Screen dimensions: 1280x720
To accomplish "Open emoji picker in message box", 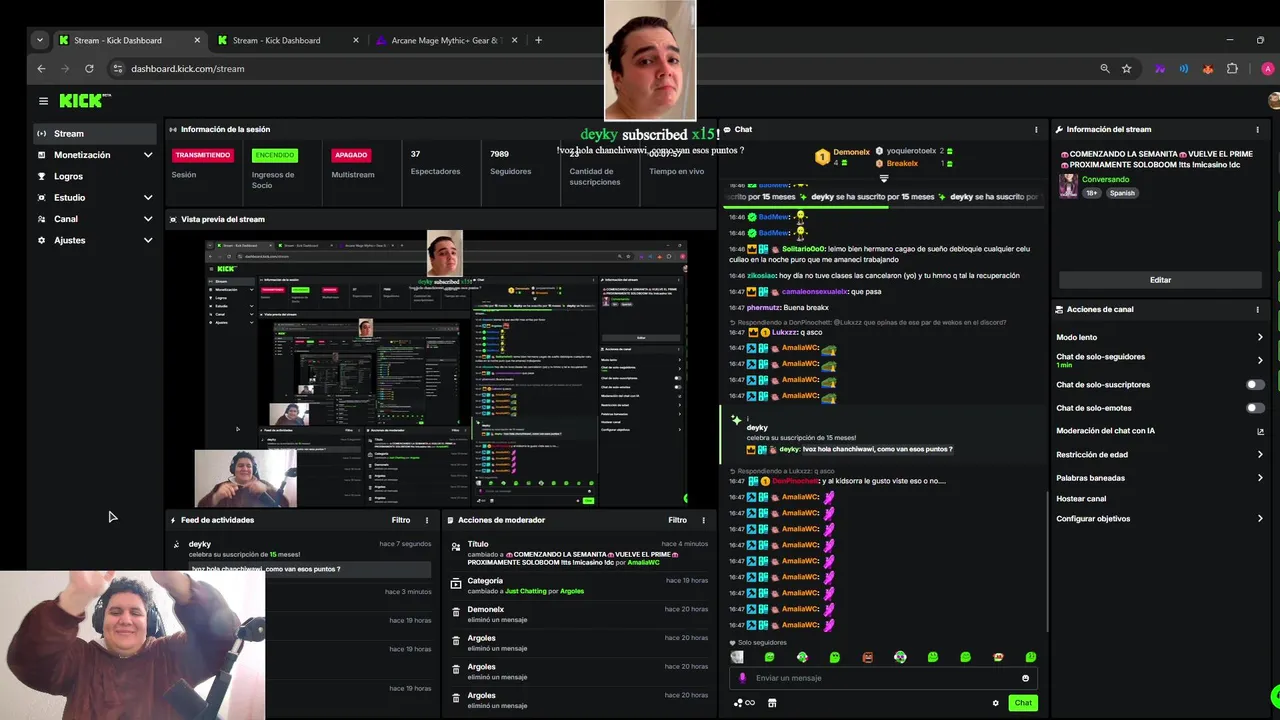I will click(1025, 678).
